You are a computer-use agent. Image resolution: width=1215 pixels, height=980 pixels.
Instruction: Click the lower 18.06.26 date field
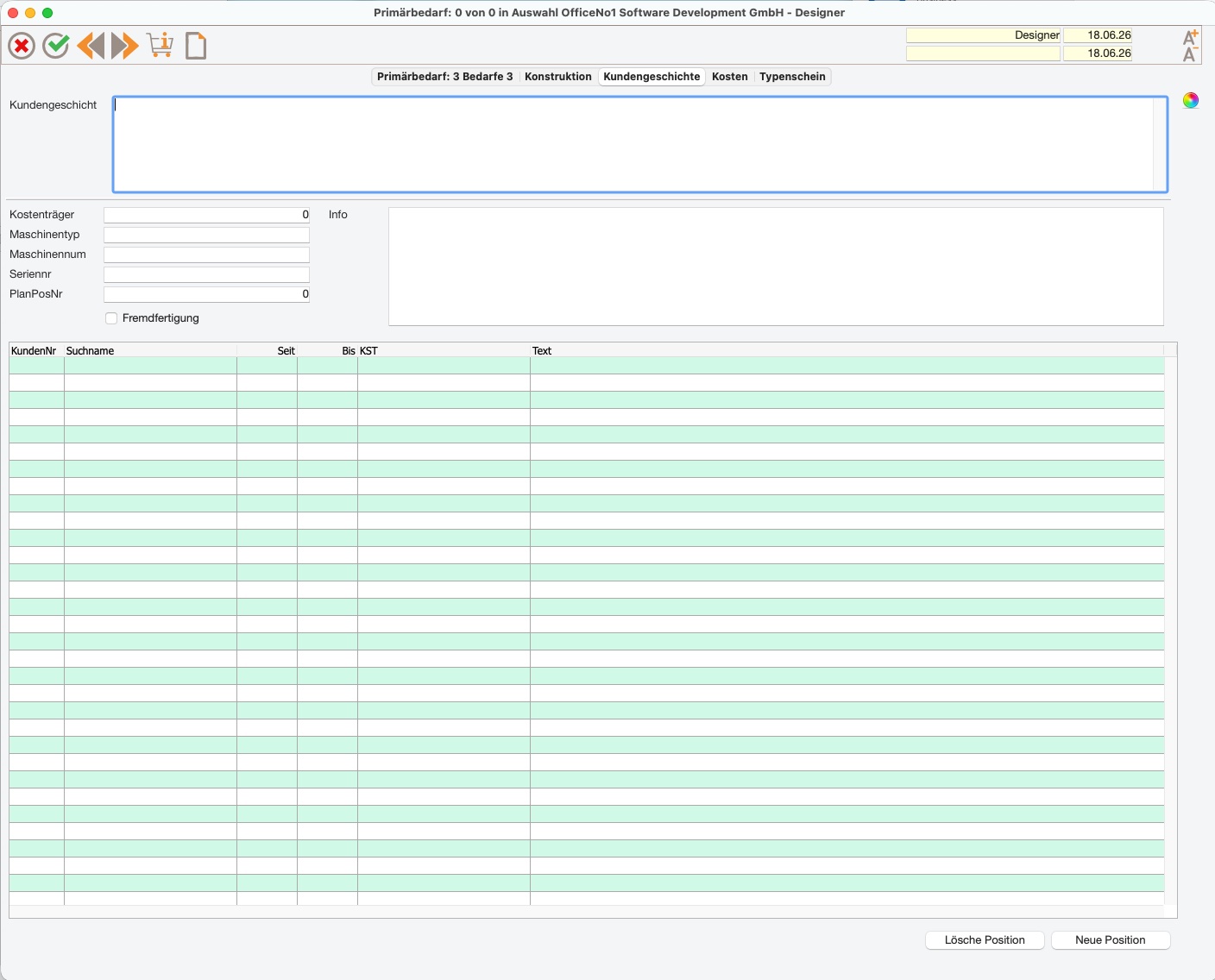1098,53
